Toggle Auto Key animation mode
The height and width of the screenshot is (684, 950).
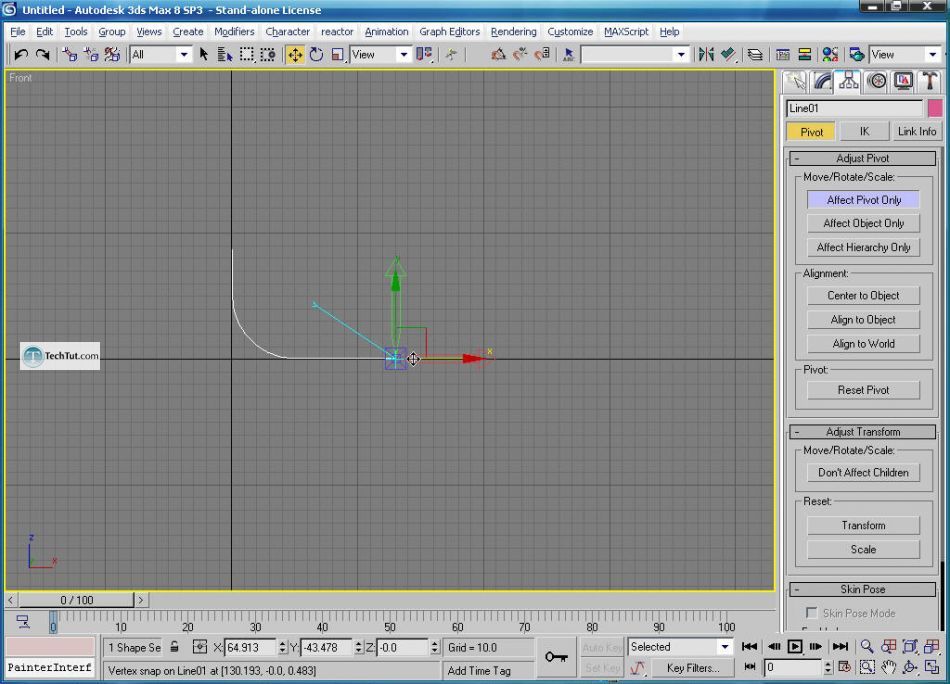pos(602,648)
